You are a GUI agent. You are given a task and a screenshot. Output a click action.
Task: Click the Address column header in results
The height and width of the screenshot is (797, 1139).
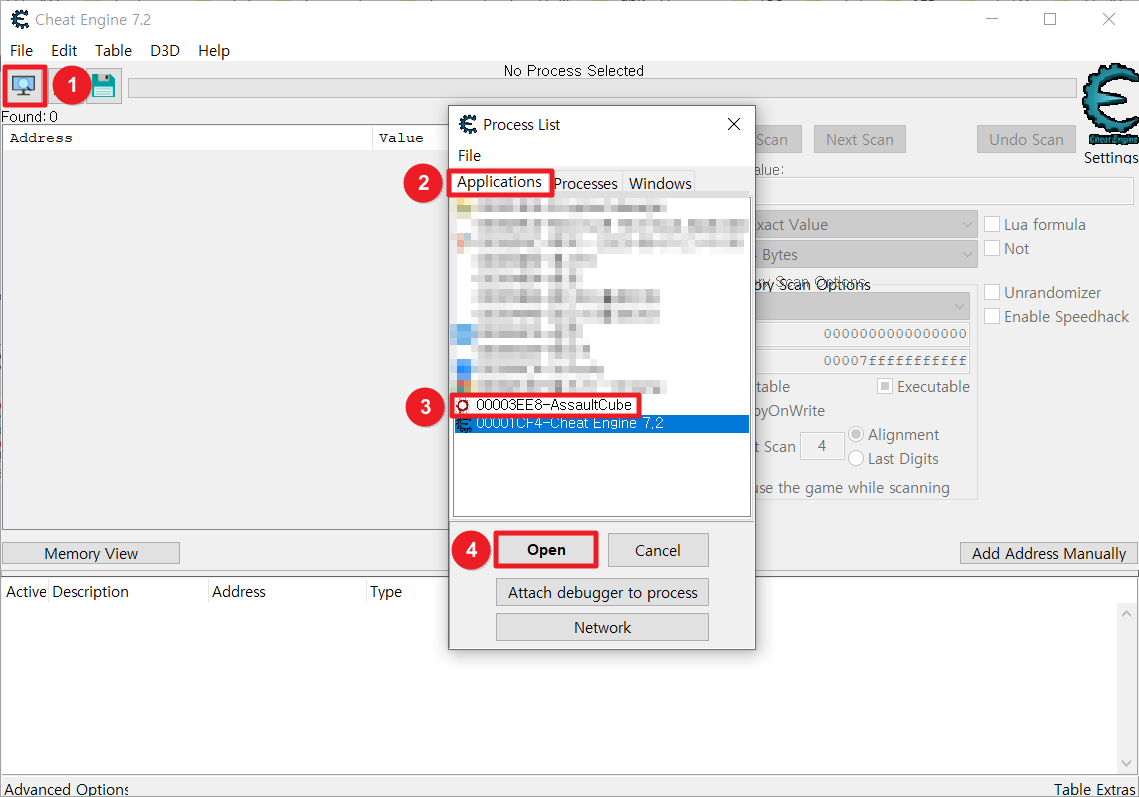pos(187,138)
